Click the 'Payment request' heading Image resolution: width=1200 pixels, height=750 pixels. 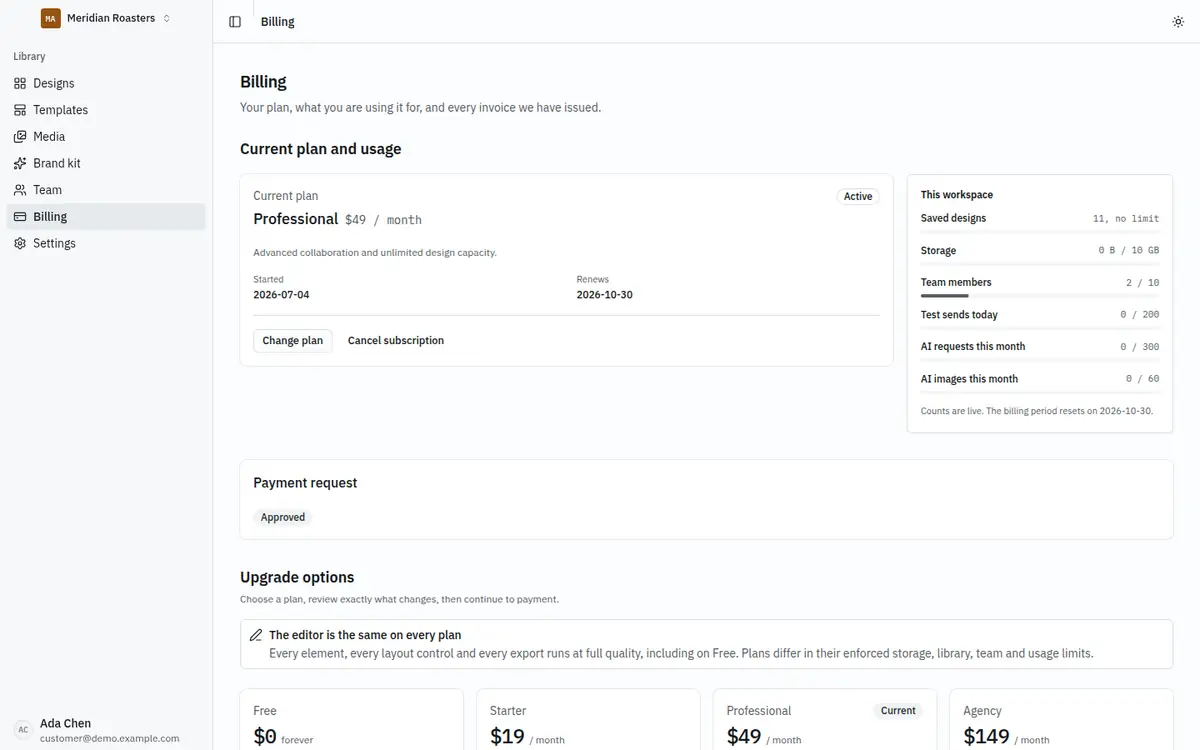(x=305, y=483)
